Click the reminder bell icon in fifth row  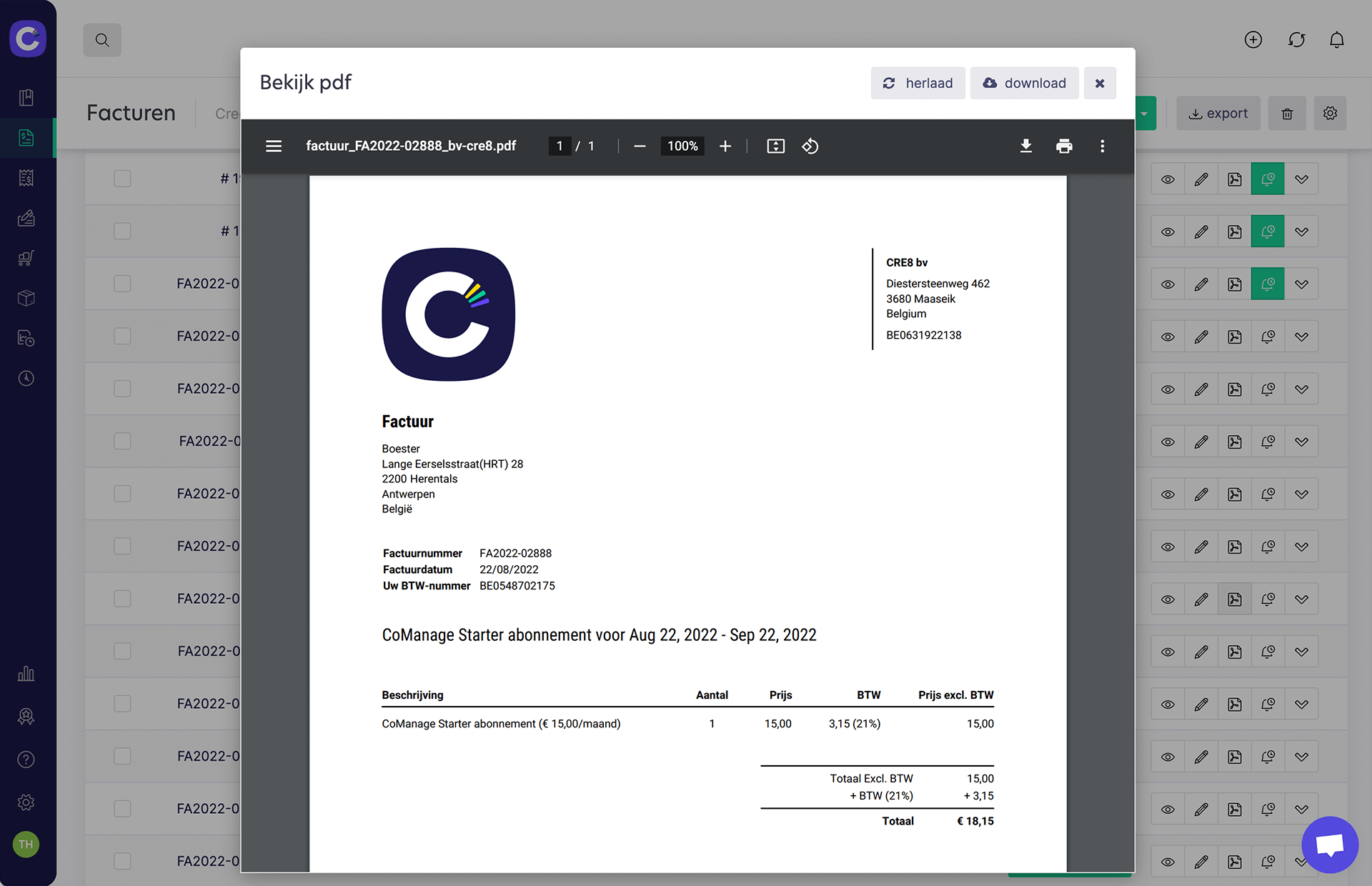[1268, 389]
